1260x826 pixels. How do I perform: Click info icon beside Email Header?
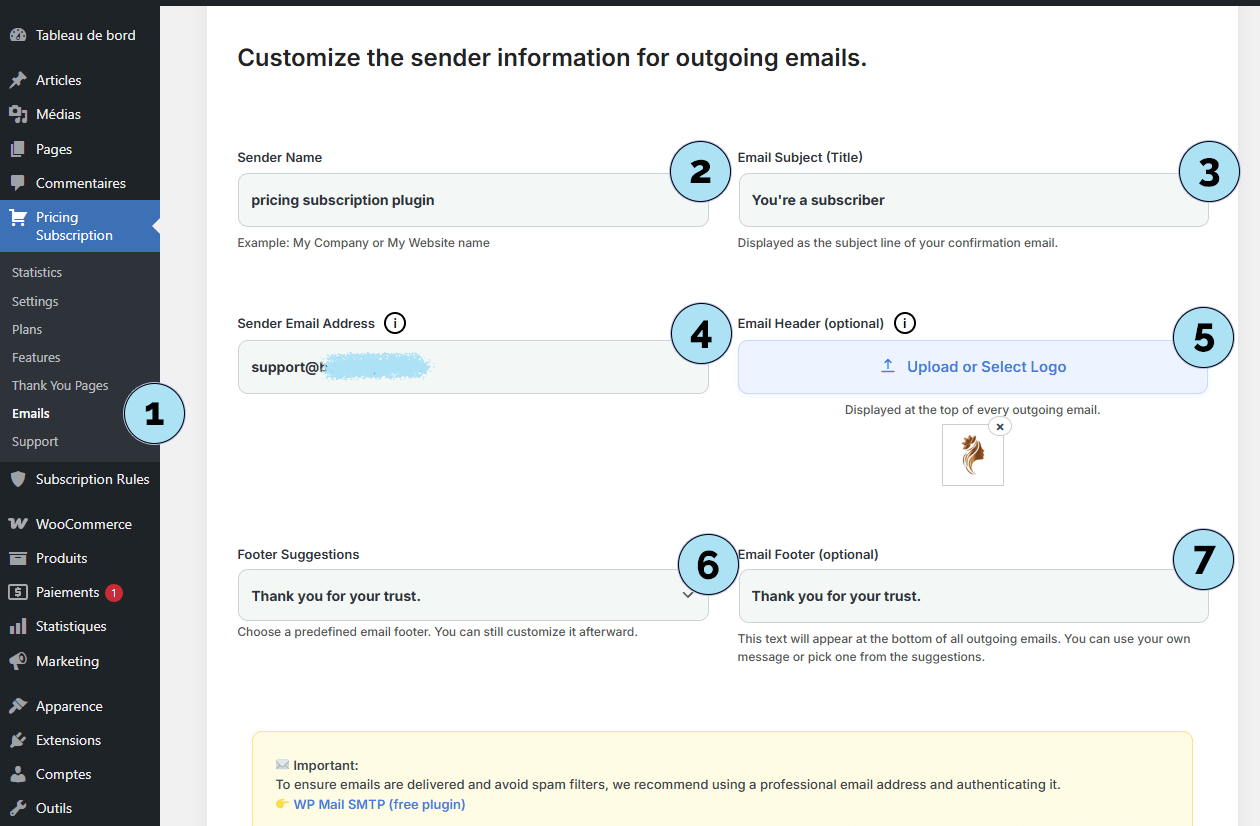tap(904, 323)
